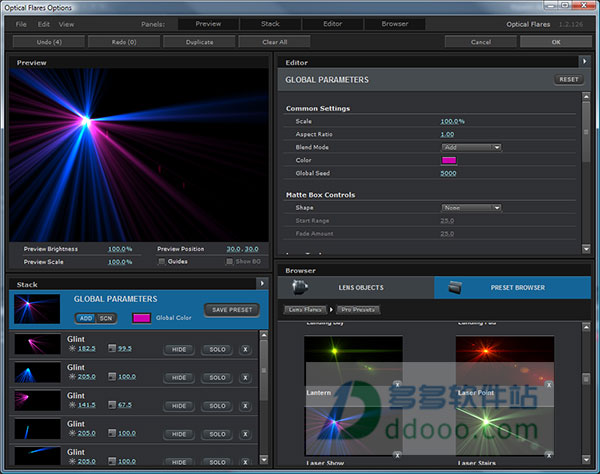
Task: Click the Cancel button
Action: (x=481, y=42)
